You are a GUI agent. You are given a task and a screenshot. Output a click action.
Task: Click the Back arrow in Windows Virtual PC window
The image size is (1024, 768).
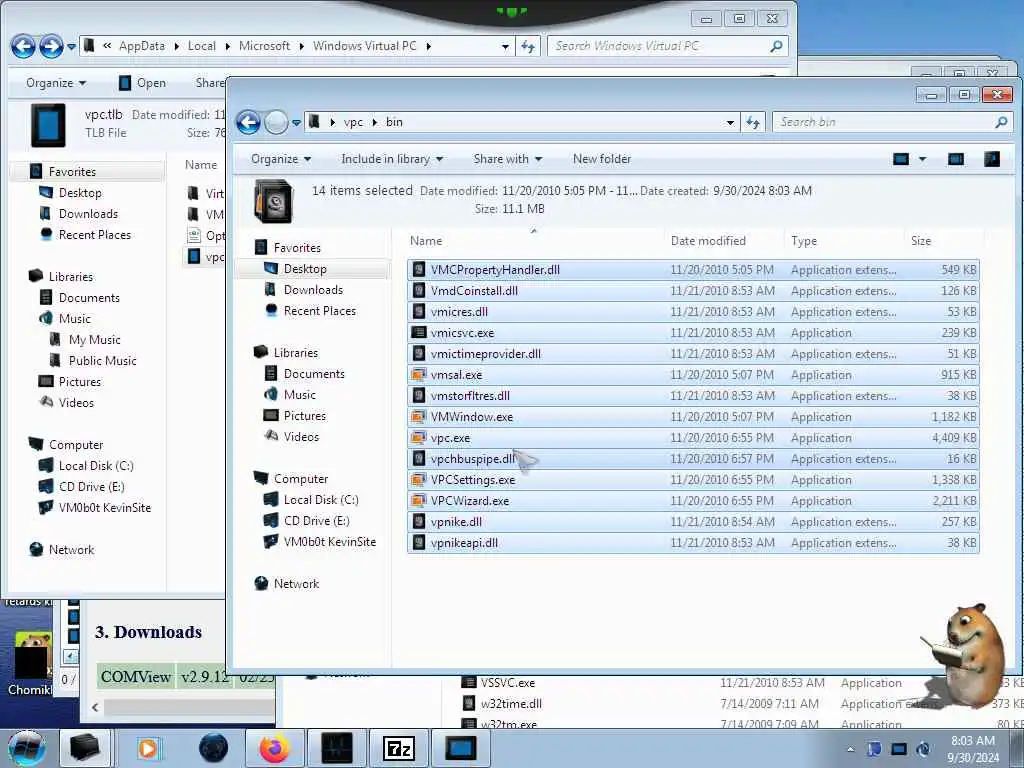[23, 46]
